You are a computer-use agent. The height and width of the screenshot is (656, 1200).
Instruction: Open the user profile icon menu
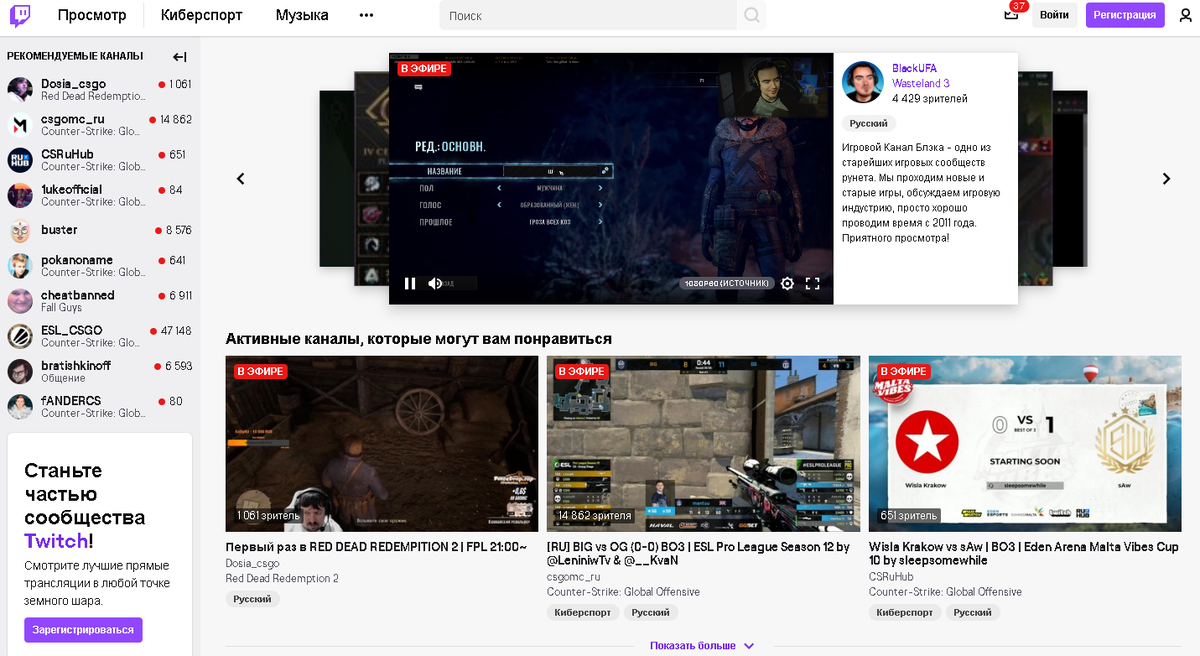coord(1185,15)
